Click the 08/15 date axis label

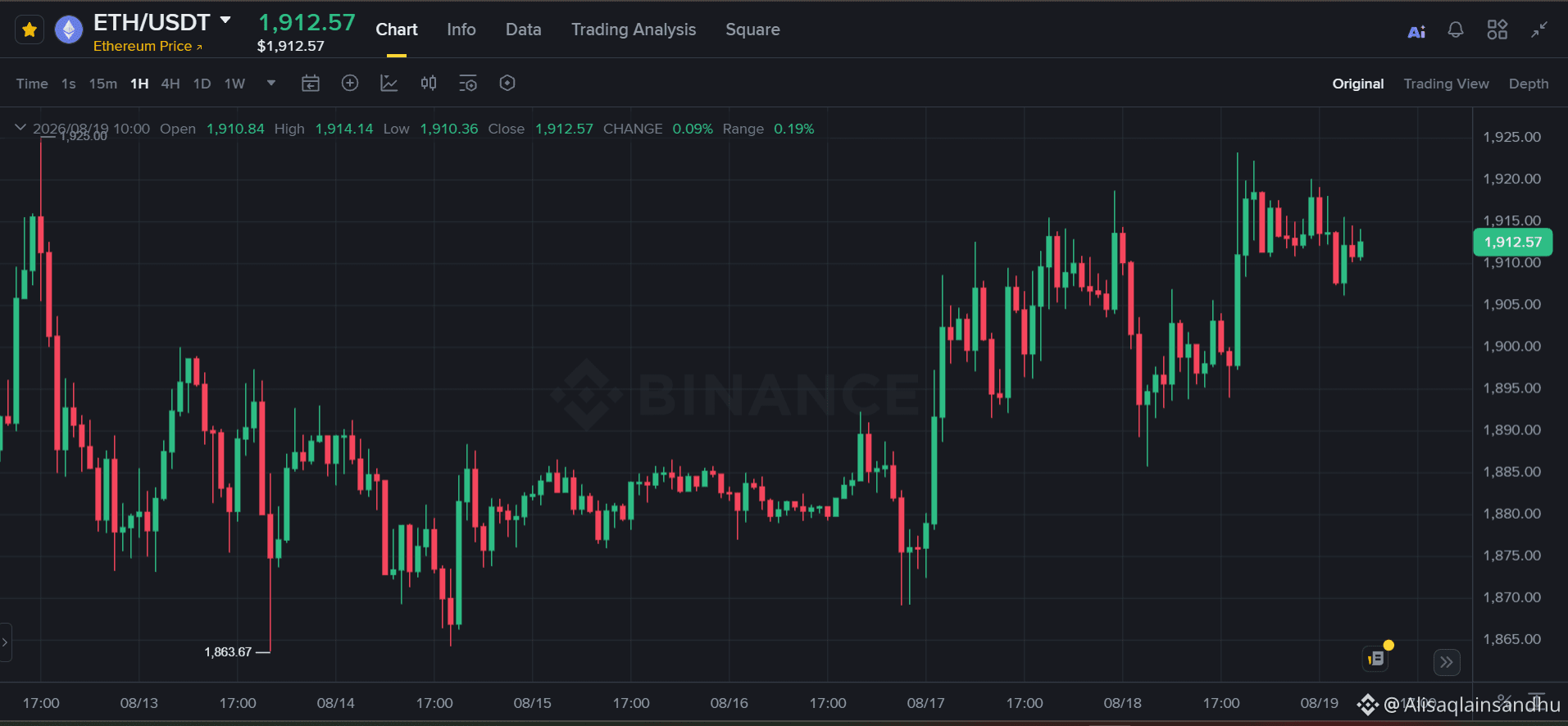[533, 703]
